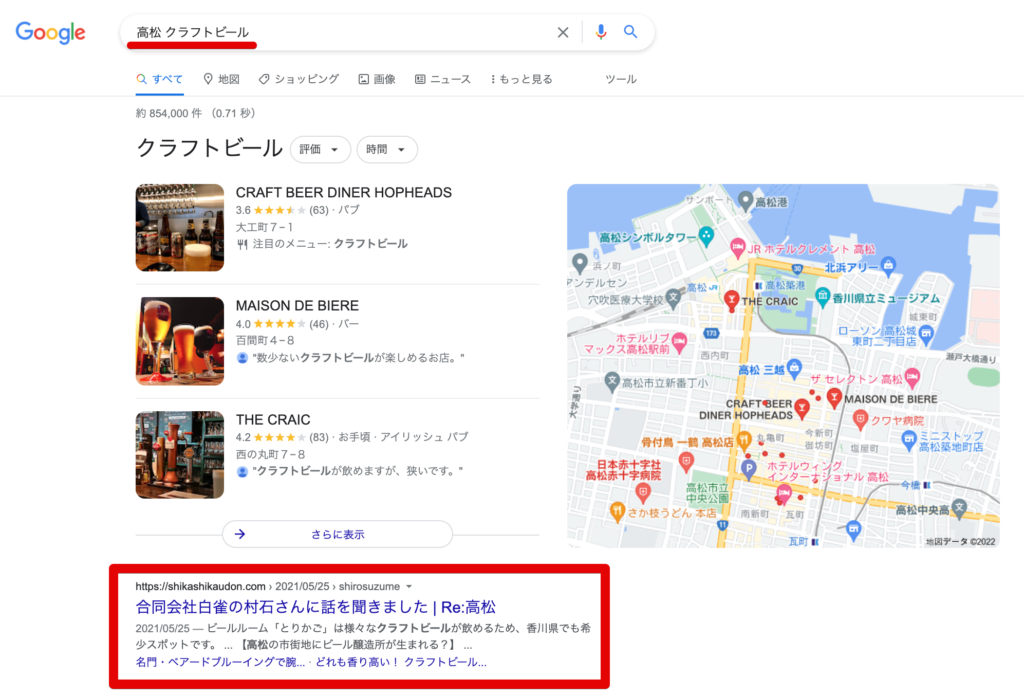The width and height of the screenshot is (1024, 697).
Task: Click CRAFT BEER DINER HOPHEADS map pin
Action: tap(802, 409)
